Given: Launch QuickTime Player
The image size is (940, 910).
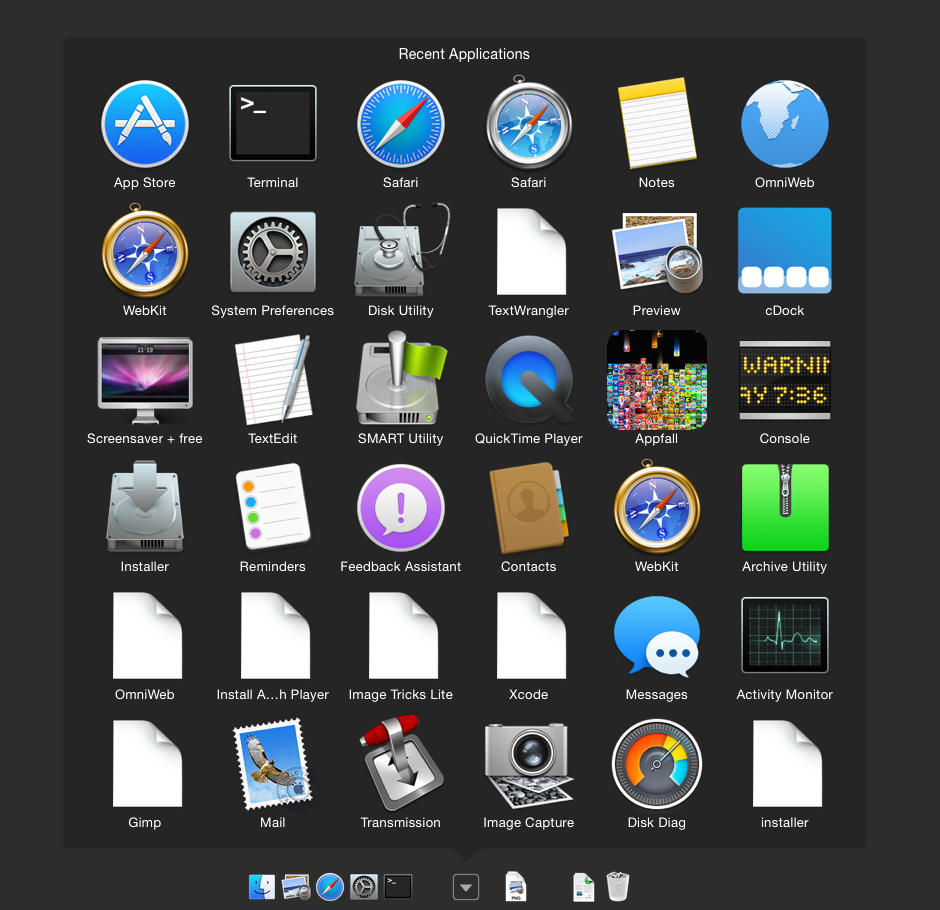Looking at the screenshot, I should coord(529,379).
